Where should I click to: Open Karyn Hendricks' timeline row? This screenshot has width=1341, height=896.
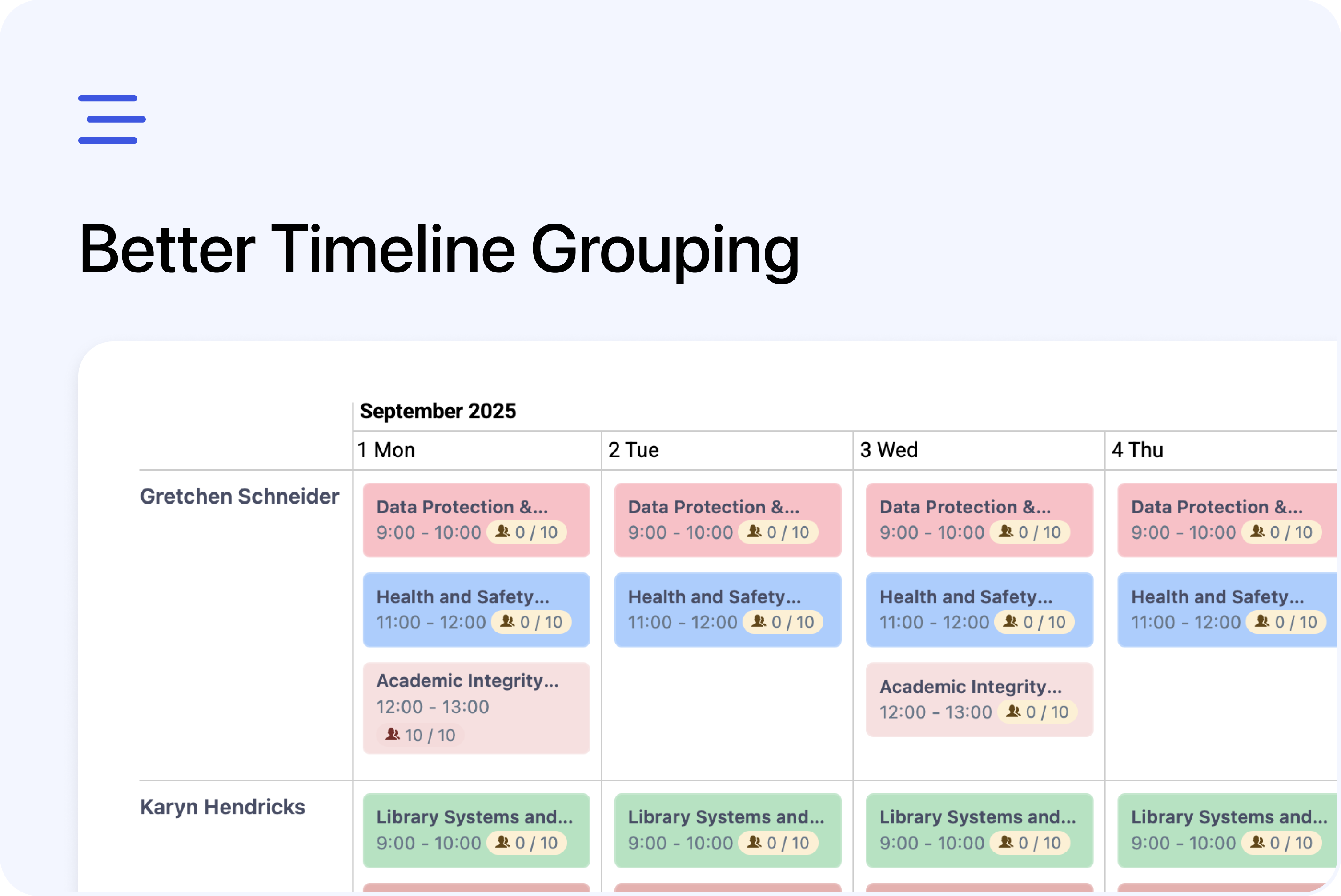tap(223, 807)
